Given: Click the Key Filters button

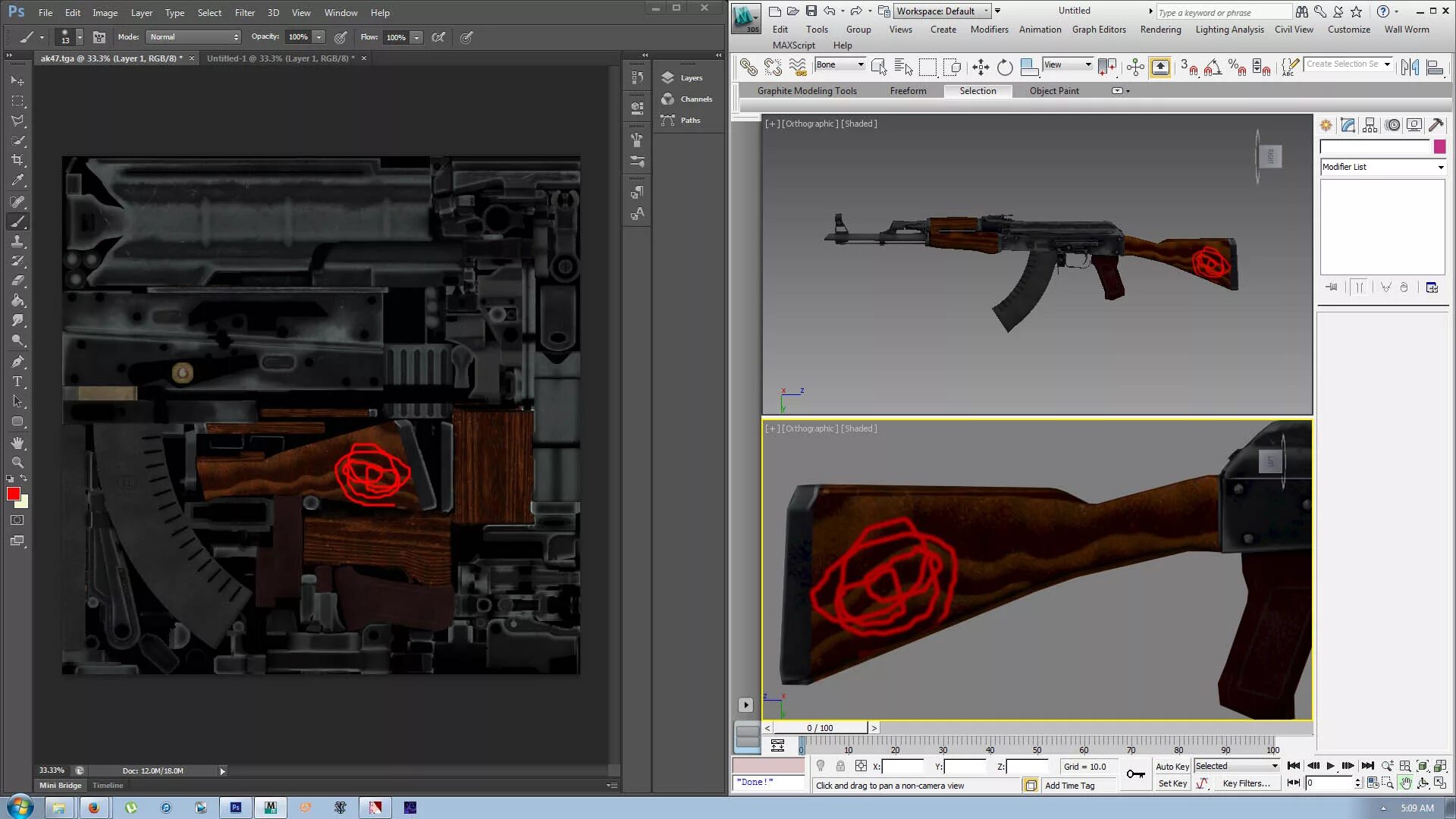Looking at the screenshot, I should point(1246,783).
